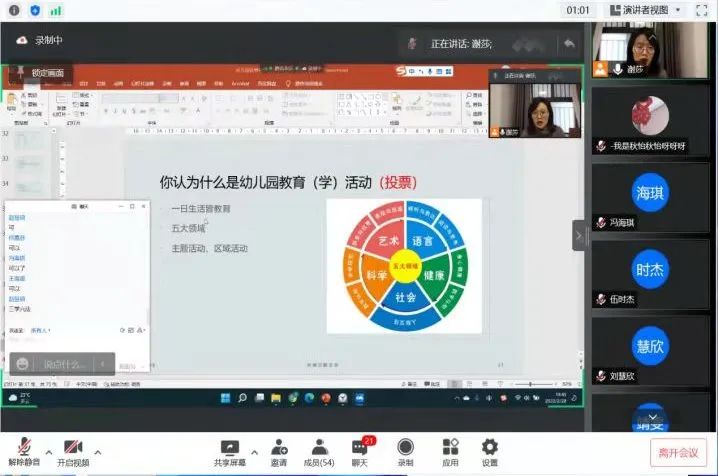Open 聊天 chat with 21 unread
The width and height of the screenshot is (718, 476).
(x=360, y=449)
